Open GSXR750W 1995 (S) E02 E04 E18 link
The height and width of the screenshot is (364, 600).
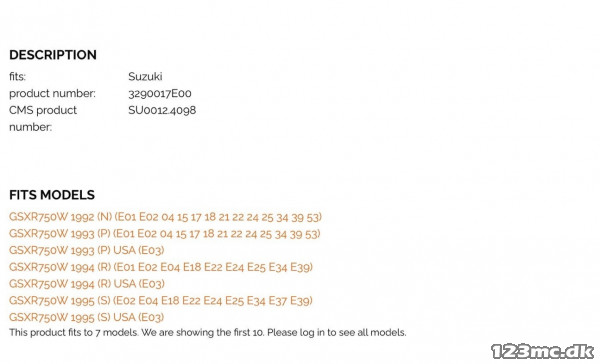(161, 300)
